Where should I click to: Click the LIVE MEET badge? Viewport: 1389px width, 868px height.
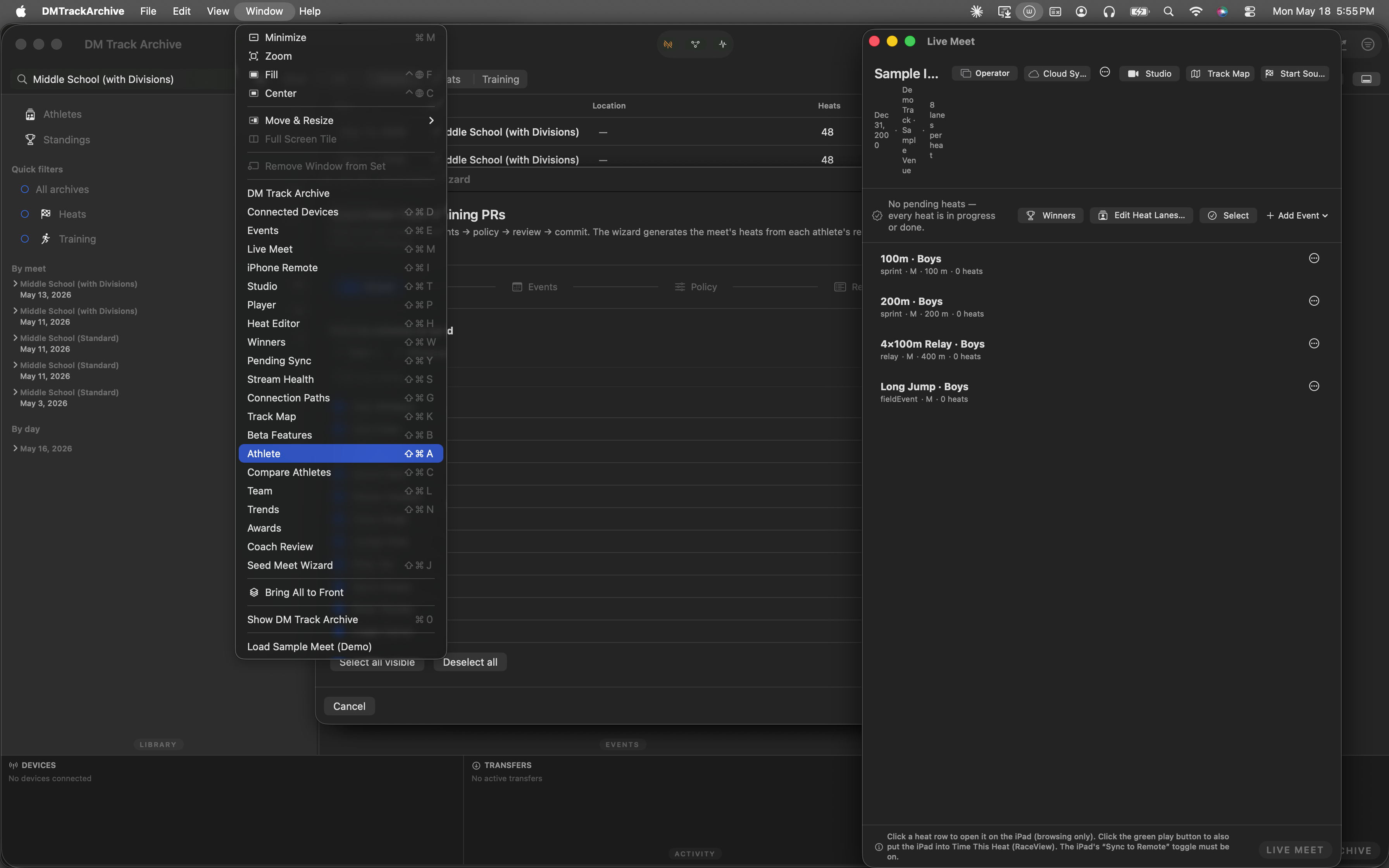tap(1294, 850)
